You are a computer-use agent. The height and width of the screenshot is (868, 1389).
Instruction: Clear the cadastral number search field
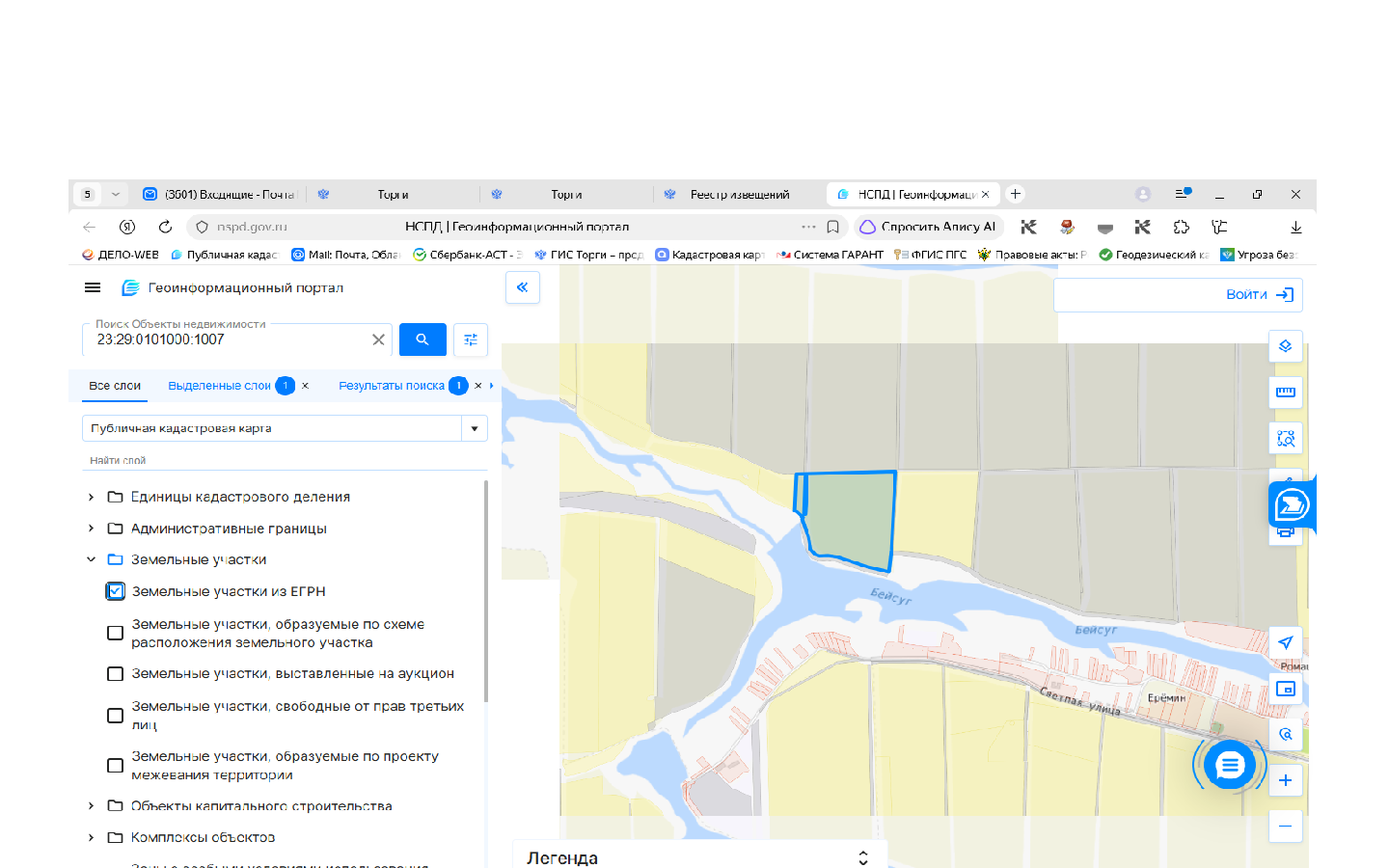click(378, 339)
